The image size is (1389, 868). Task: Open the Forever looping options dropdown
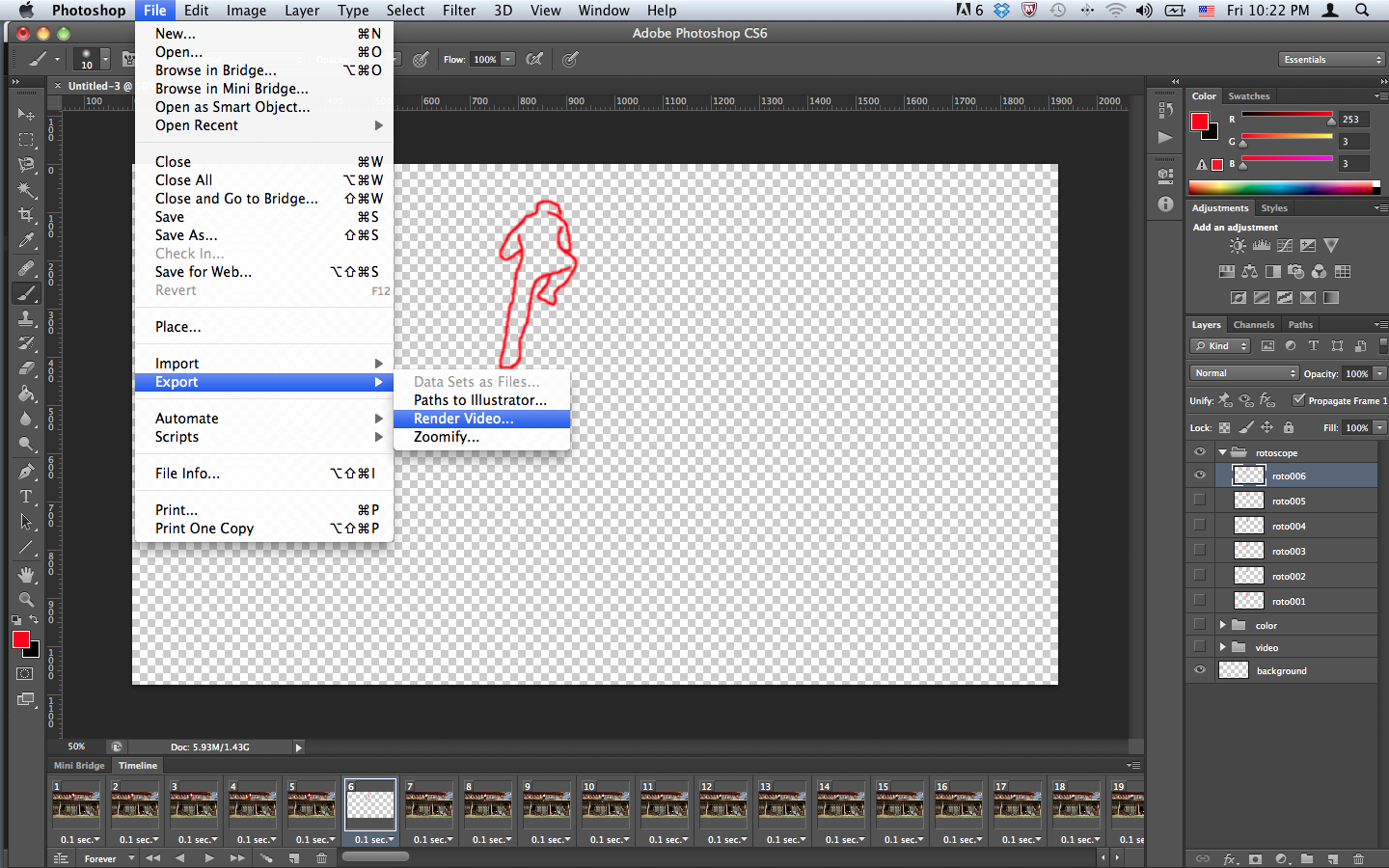[108, 858]
